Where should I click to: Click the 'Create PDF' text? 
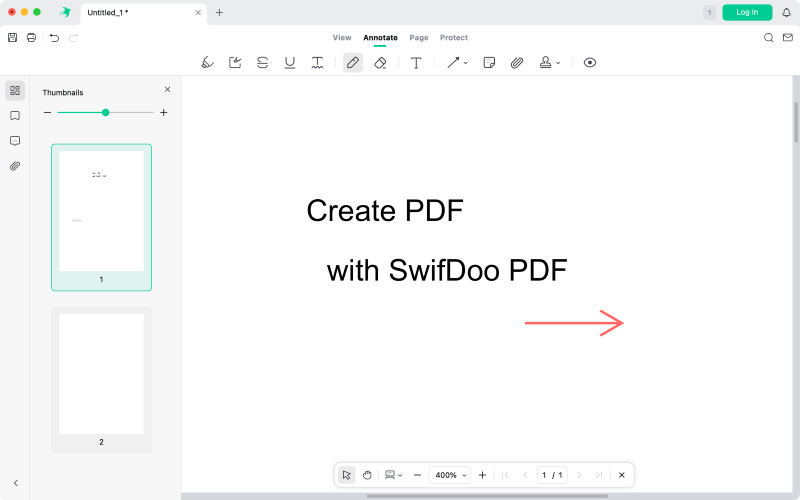coord(385,211)
